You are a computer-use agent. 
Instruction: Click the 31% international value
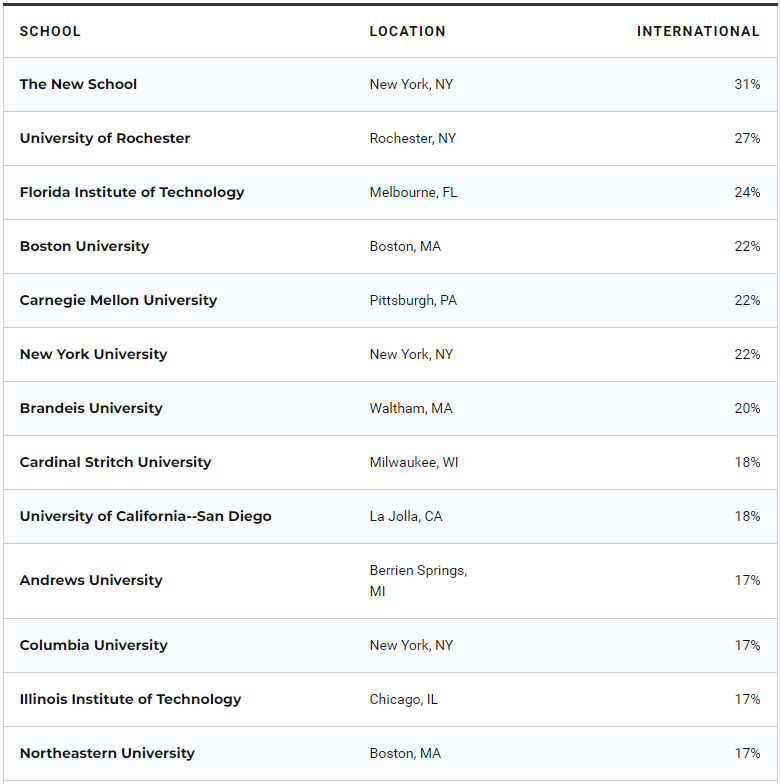click(x=747, y=84)
